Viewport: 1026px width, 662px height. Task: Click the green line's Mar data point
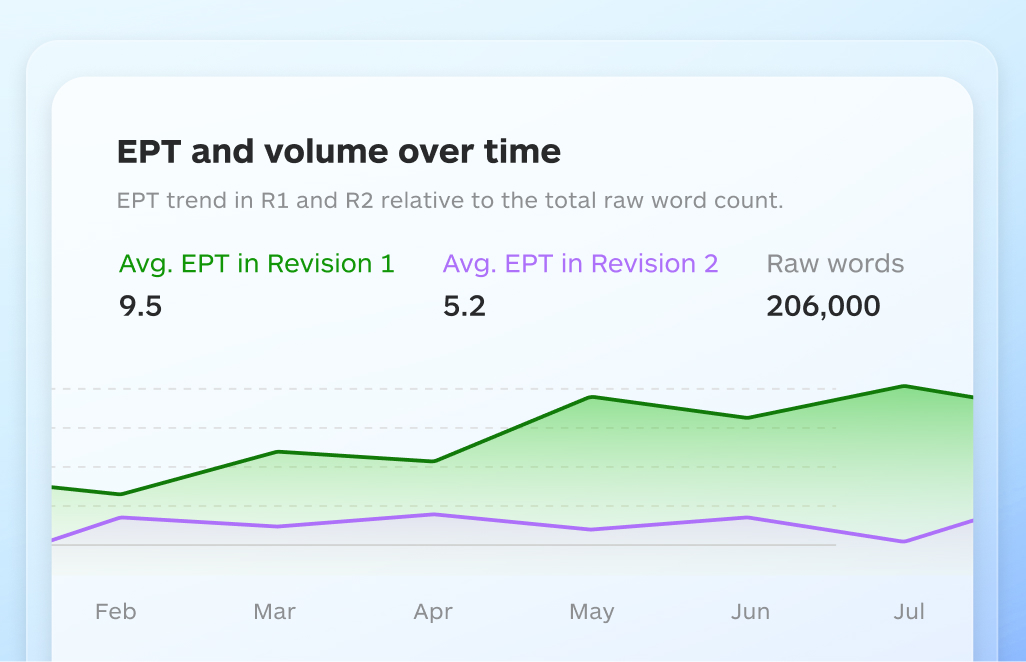[276, 452]
